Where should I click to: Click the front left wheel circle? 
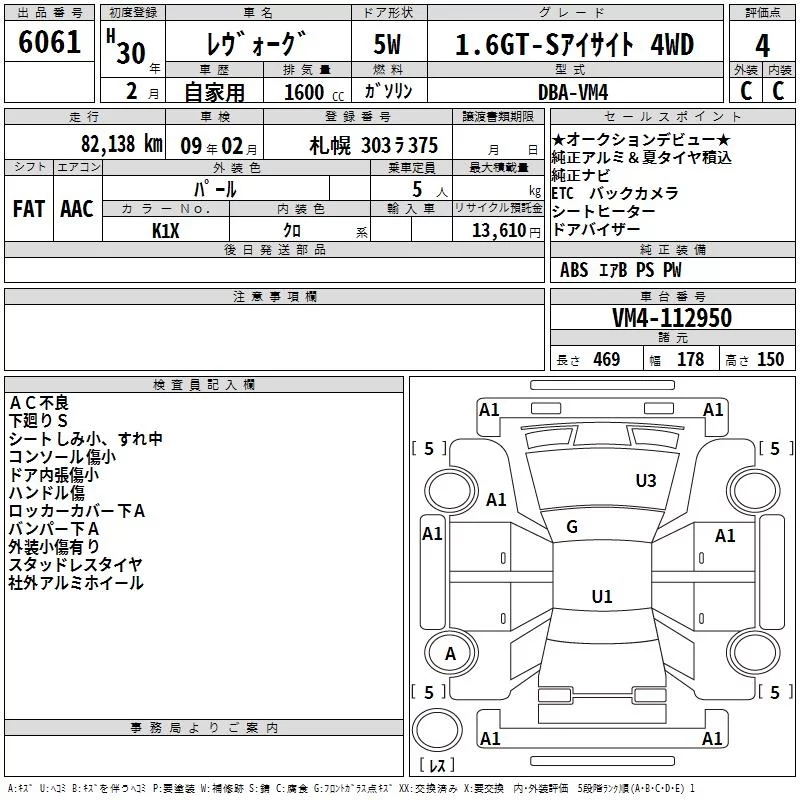point(452,491)
